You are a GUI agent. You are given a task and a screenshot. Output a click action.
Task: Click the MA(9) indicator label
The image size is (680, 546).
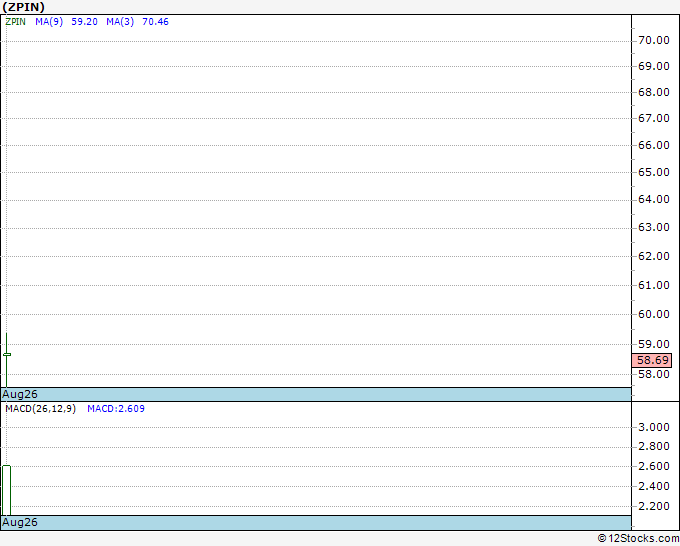click(49, 22)
